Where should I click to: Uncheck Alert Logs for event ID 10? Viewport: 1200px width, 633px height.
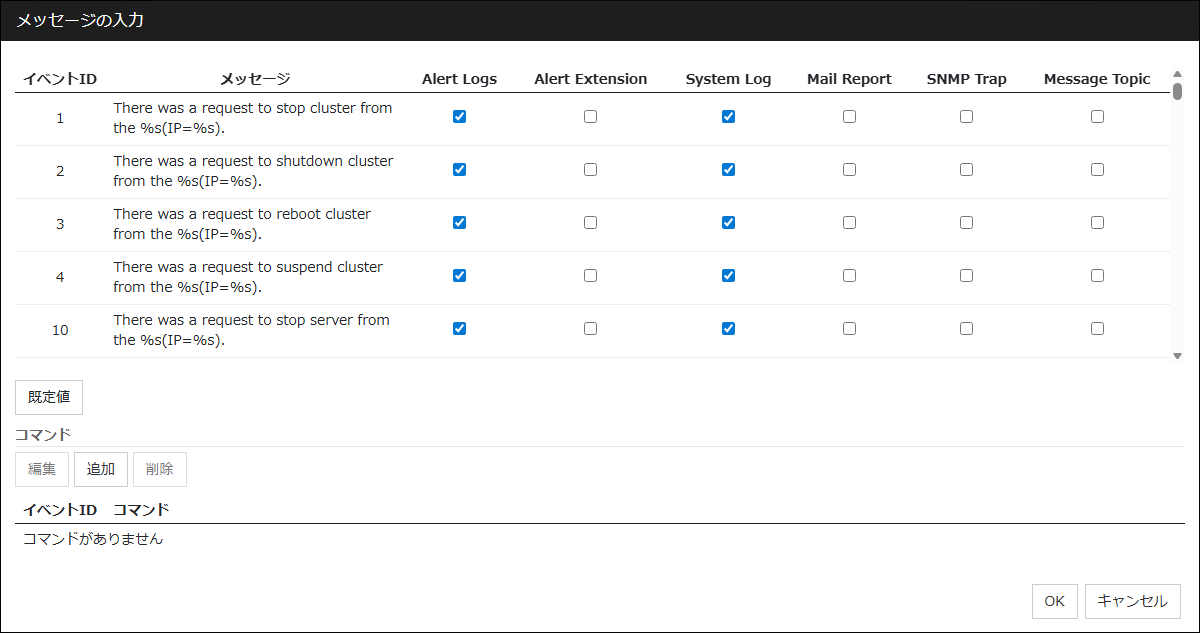click(x=459, y=328)
